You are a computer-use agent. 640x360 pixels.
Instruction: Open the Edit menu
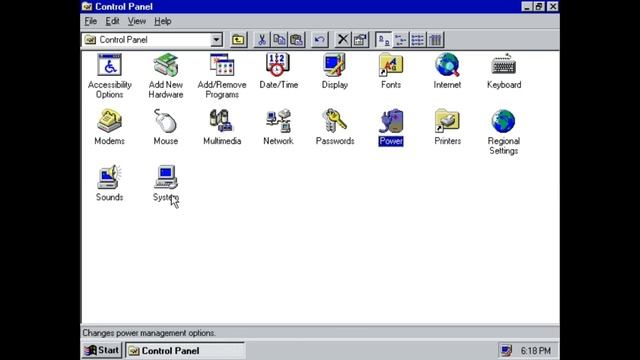coord(112,21)
